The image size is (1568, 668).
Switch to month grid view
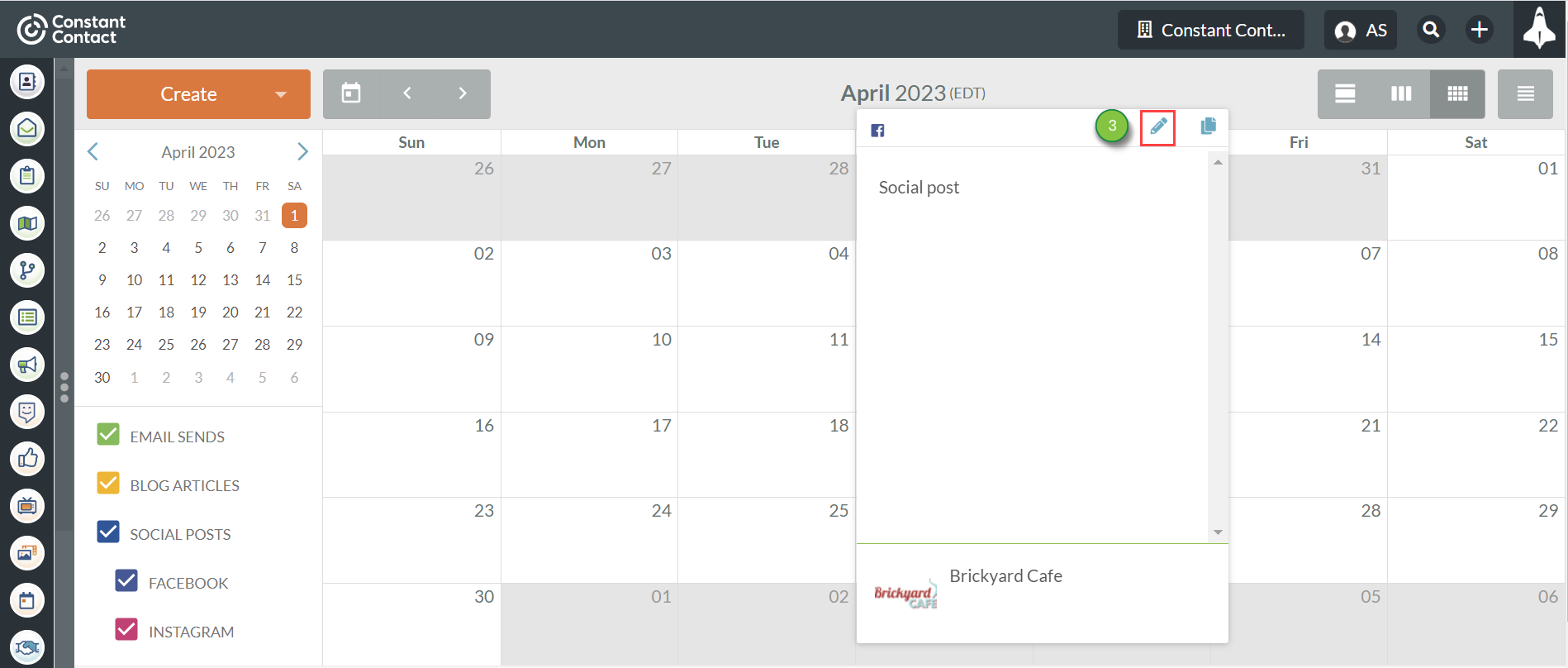1457,93
